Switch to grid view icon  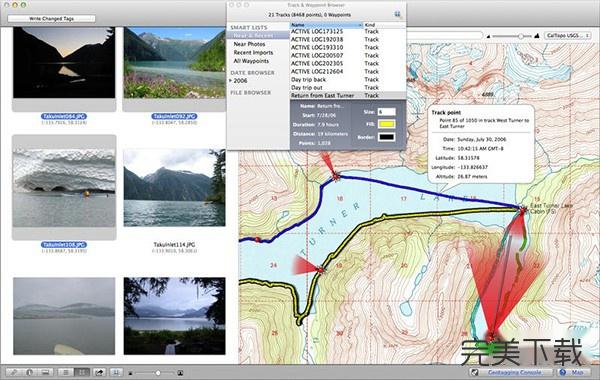pyautogui.click(x=82, y=372)
